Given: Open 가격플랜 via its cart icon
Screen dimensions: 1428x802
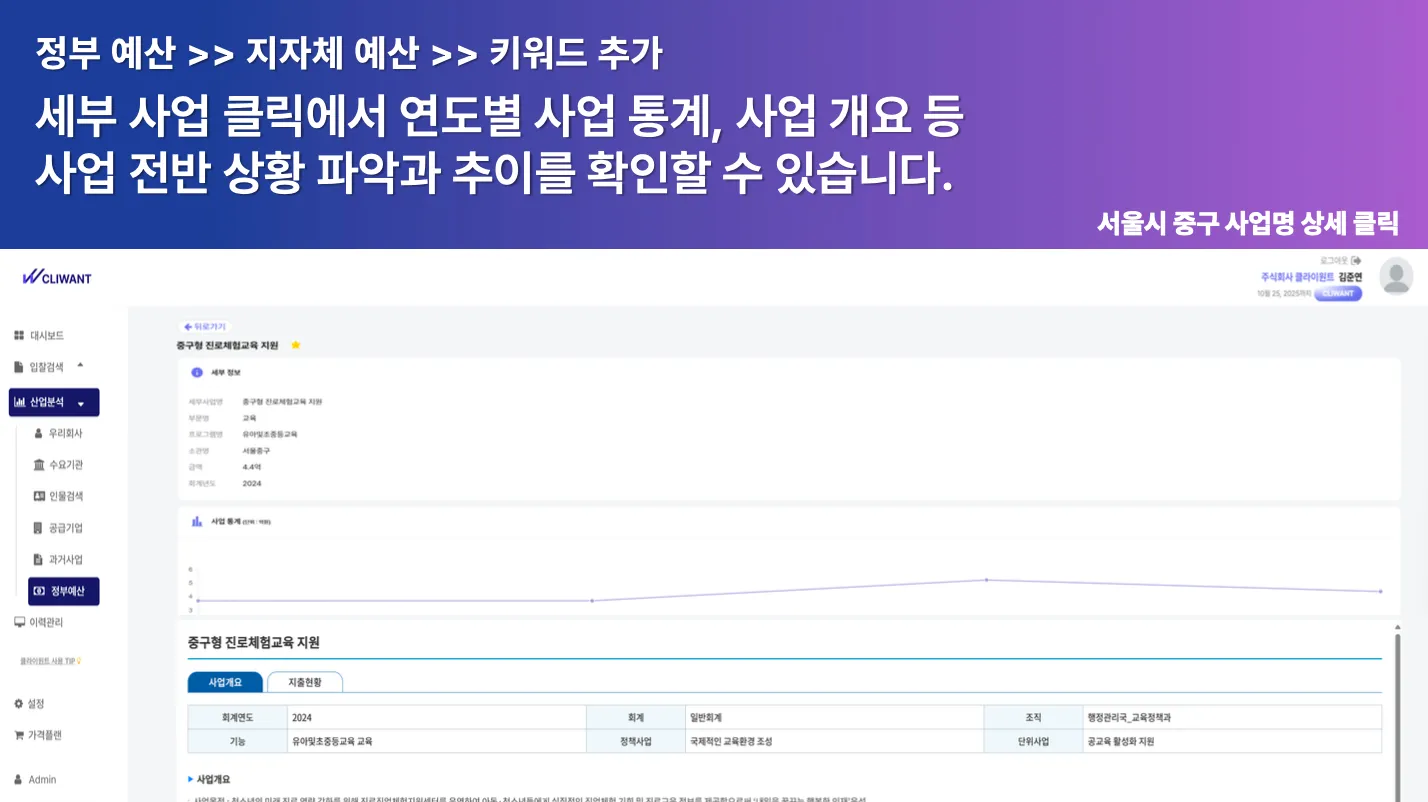Looking at the screenshot, I should pos(19,735).
